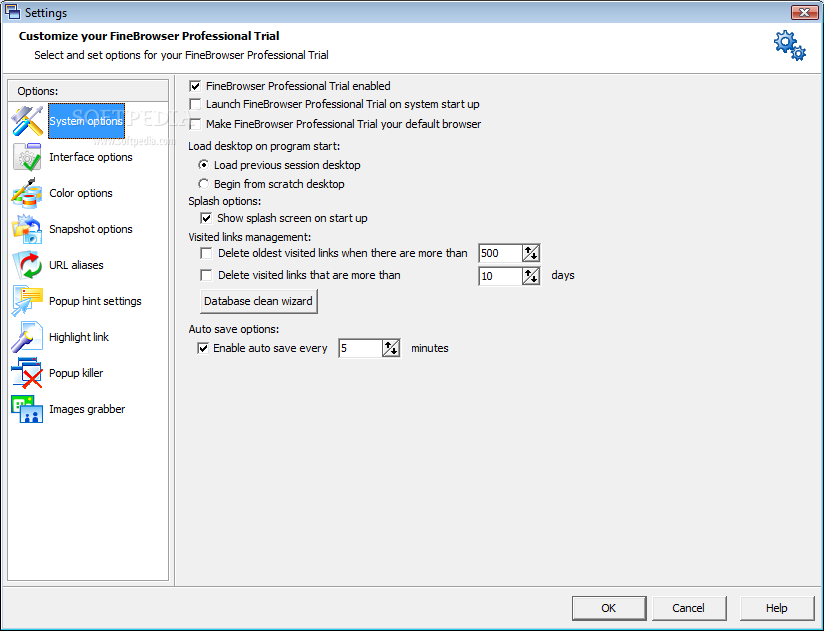
Task: Check make FineBrowser your default browser
Action: tap(195, 124)
